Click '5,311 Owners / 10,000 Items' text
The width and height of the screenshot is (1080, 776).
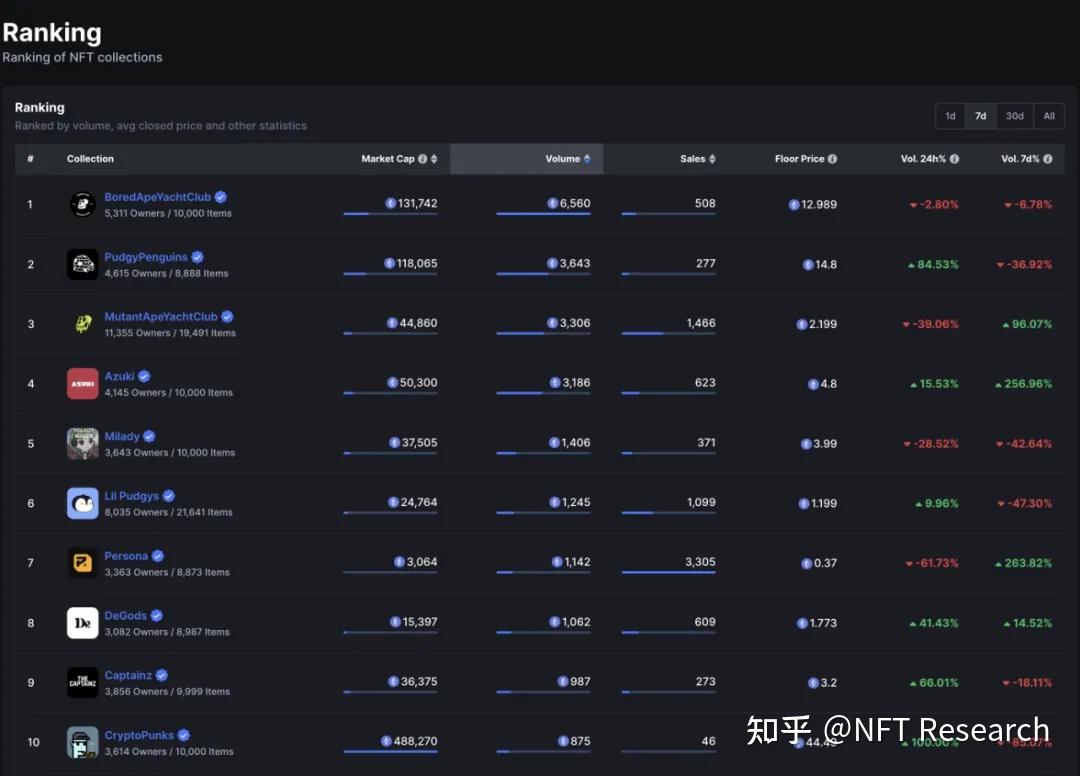(168, 213)
